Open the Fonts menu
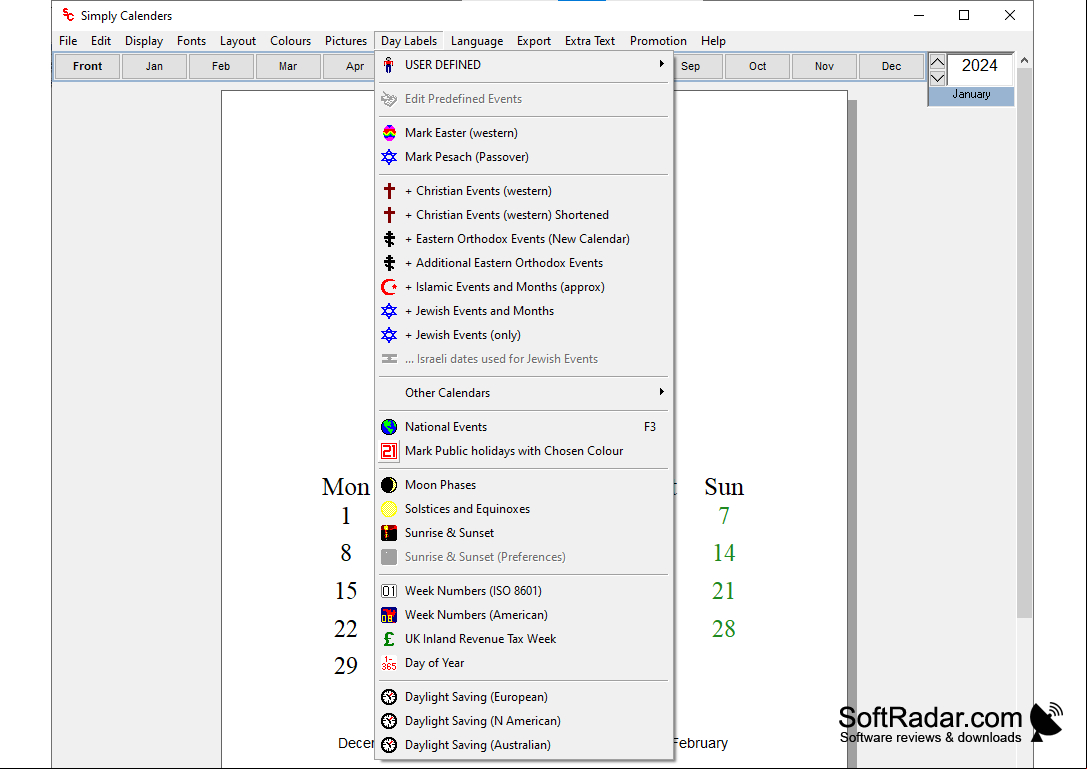This screenshot has height=769, width=1087. pyautogui.click(x=191, y=41)
